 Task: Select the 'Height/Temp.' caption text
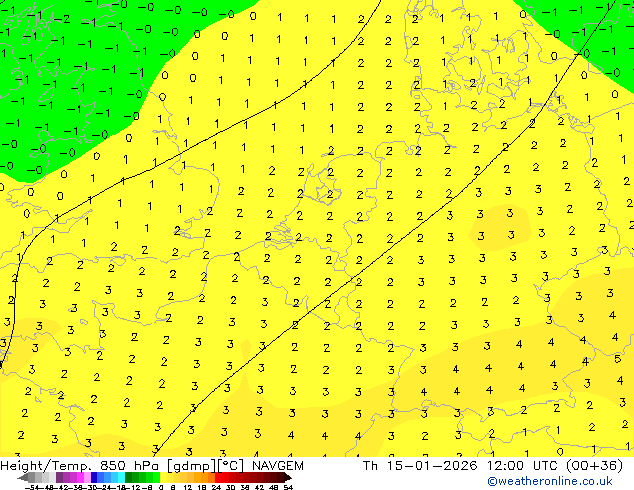coord(46,466)
